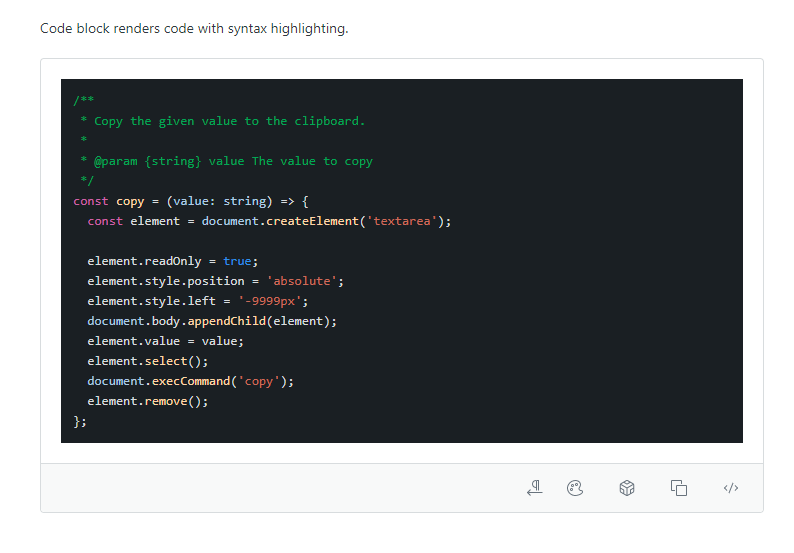Open the theme palette icon
Viewport: 794px width, 553px height.
tap(575, 488)
